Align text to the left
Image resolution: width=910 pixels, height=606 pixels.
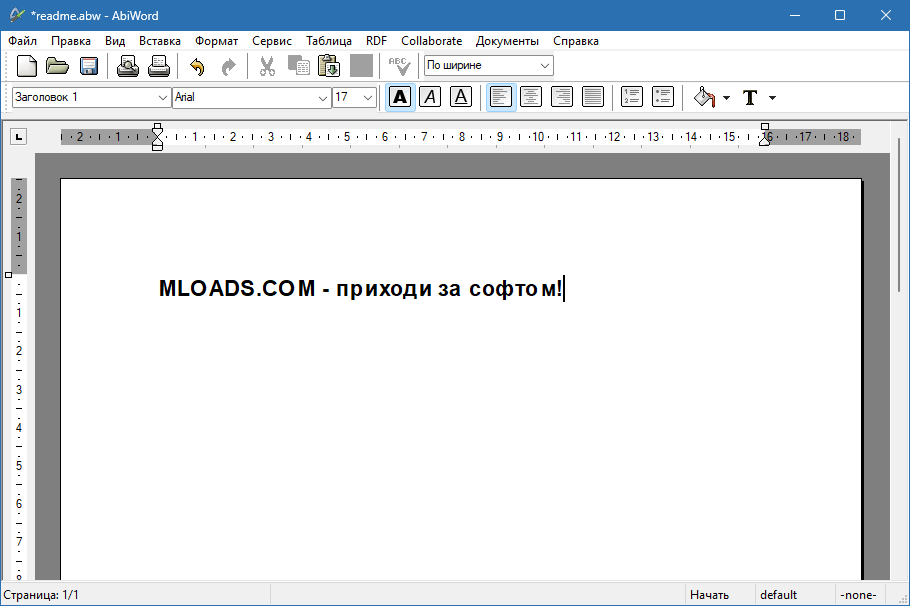click(501, 97)
